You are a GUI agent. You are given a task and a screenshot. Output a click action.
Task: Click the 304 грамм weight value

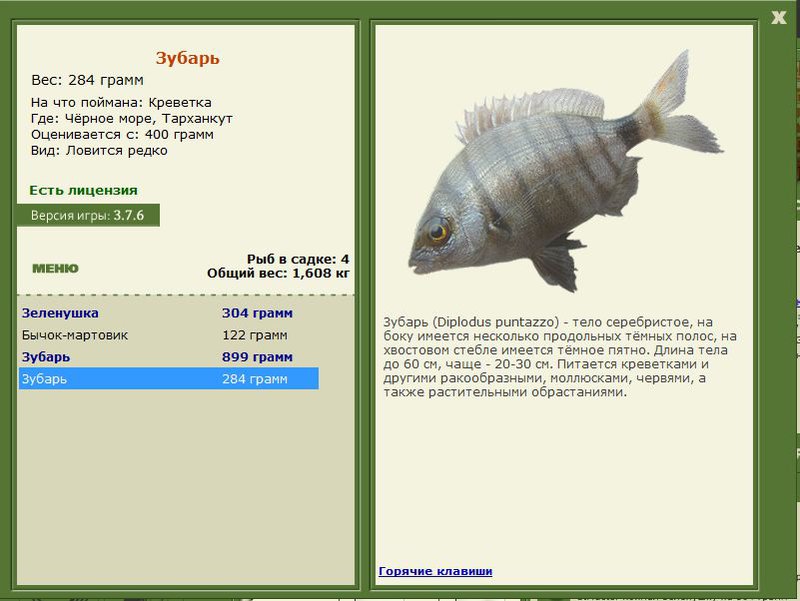click(257, 313)
